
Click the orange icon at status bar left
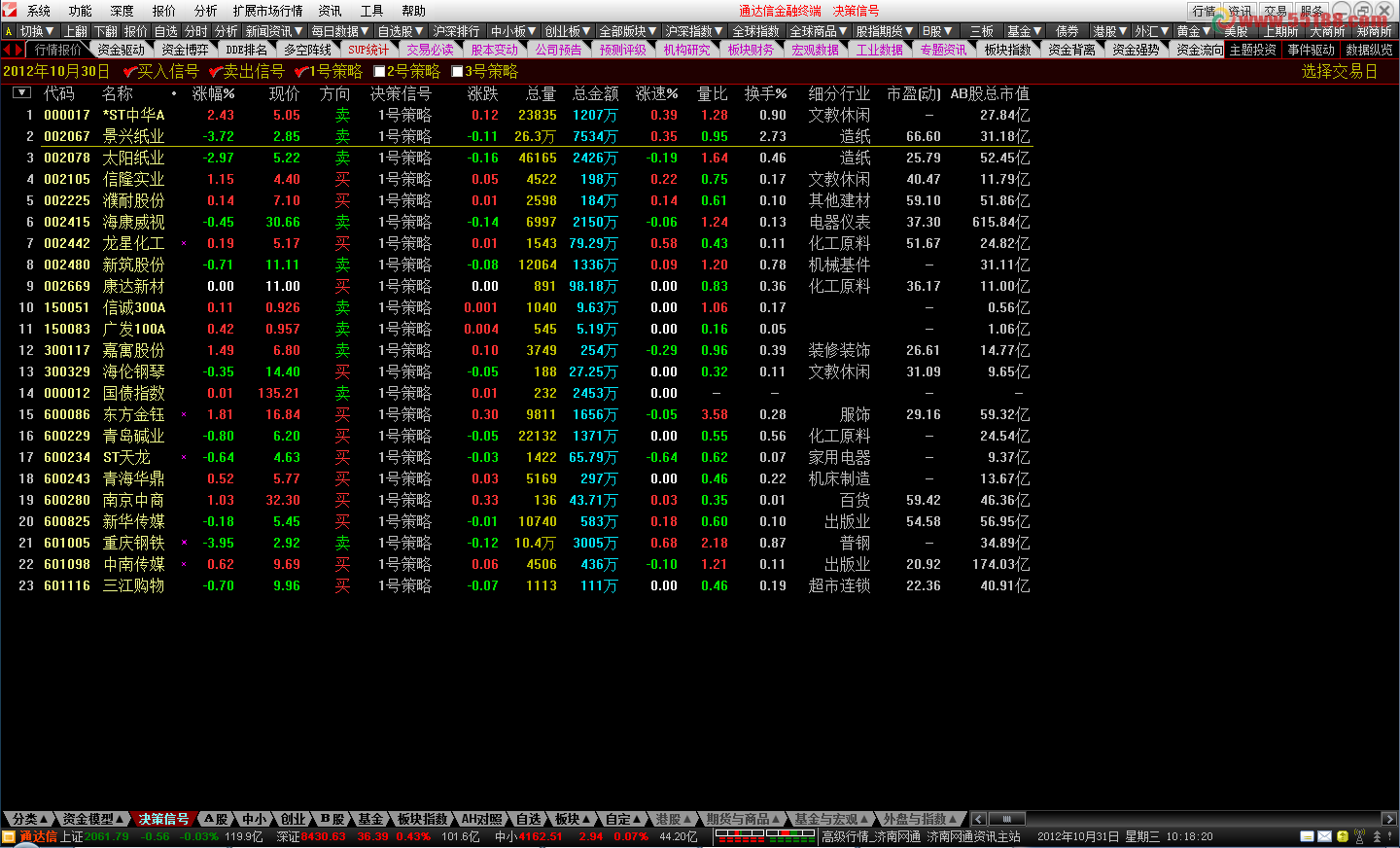[9, 836]
